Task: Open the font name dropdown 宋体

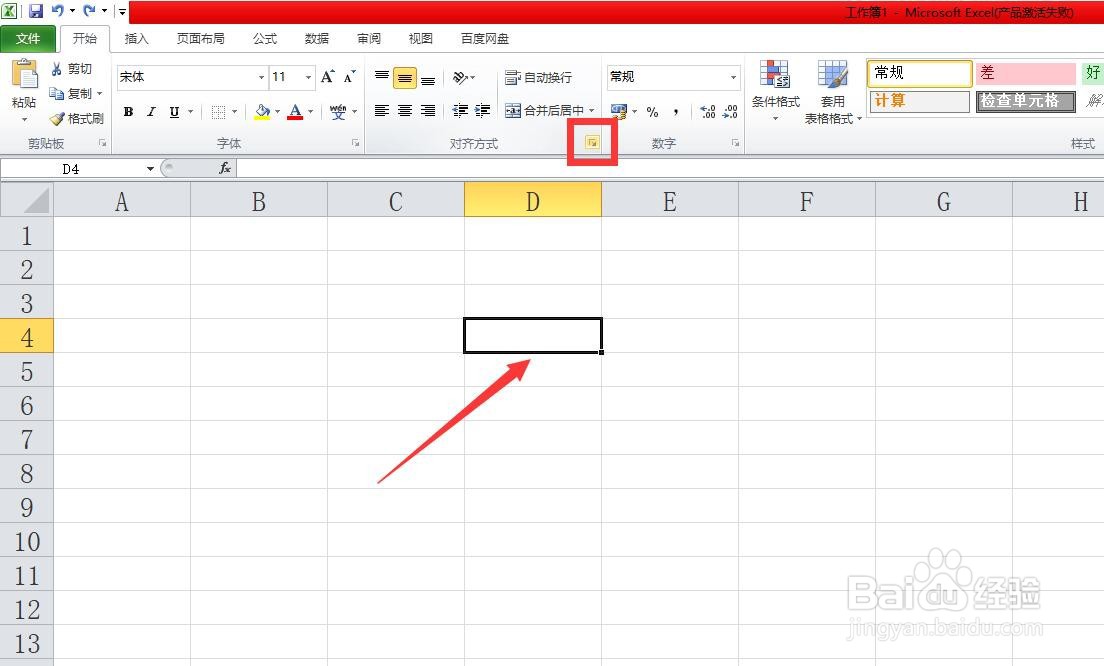Action: coord(261,77)
